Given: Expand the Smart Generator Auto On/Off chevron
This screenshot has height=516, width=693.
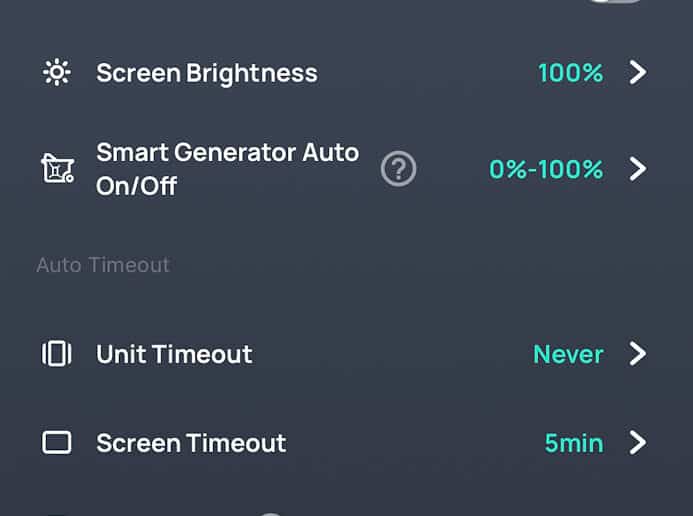Looking at the screenshot, I should [638, 169].
